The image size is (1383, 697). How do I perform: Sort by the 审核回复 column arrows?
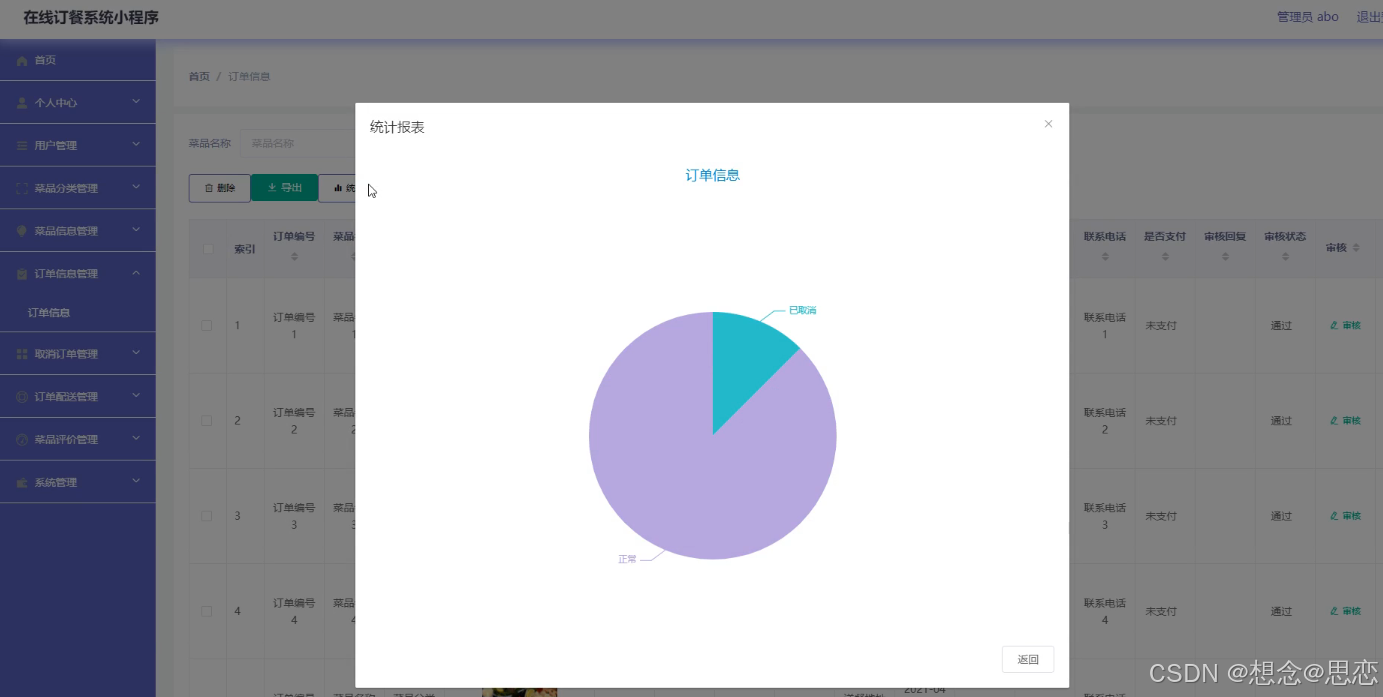(x=1225, y=257)
